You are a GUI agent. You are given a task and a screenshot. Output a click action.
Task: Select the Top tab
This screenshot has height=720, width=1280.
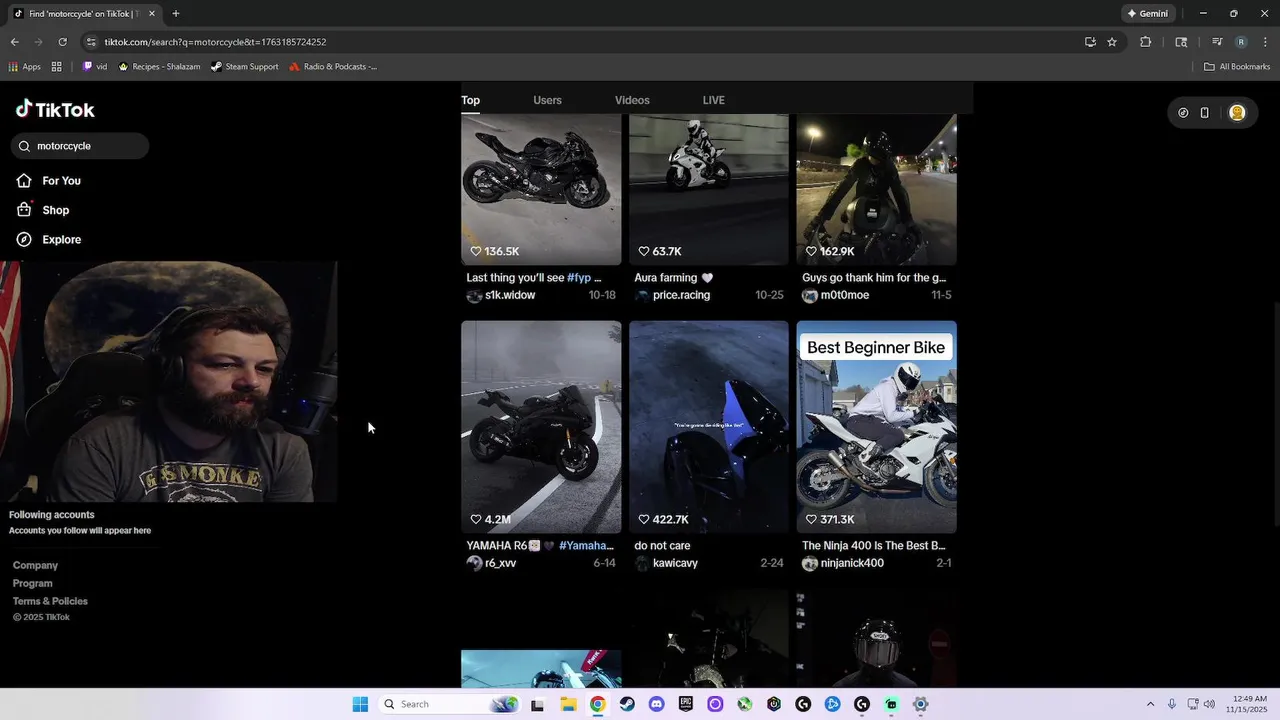click(470, 100)
